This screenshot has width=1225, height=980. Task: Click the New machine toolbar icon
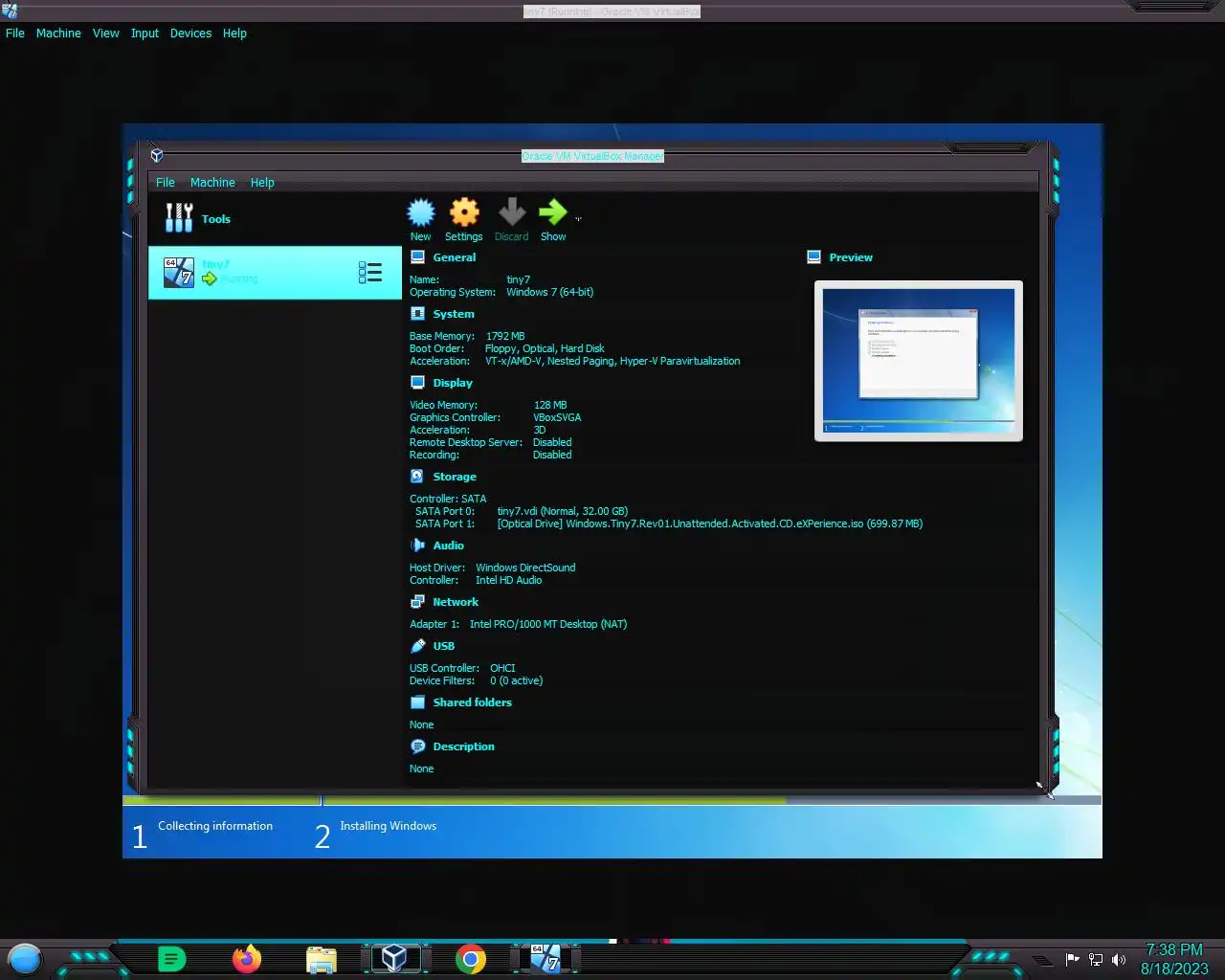tap(421, 212)
